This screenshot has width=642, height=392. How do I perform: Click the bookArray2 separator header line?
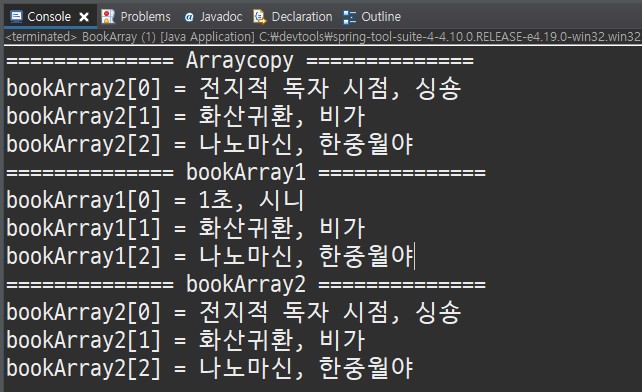[x=246, y=284]
